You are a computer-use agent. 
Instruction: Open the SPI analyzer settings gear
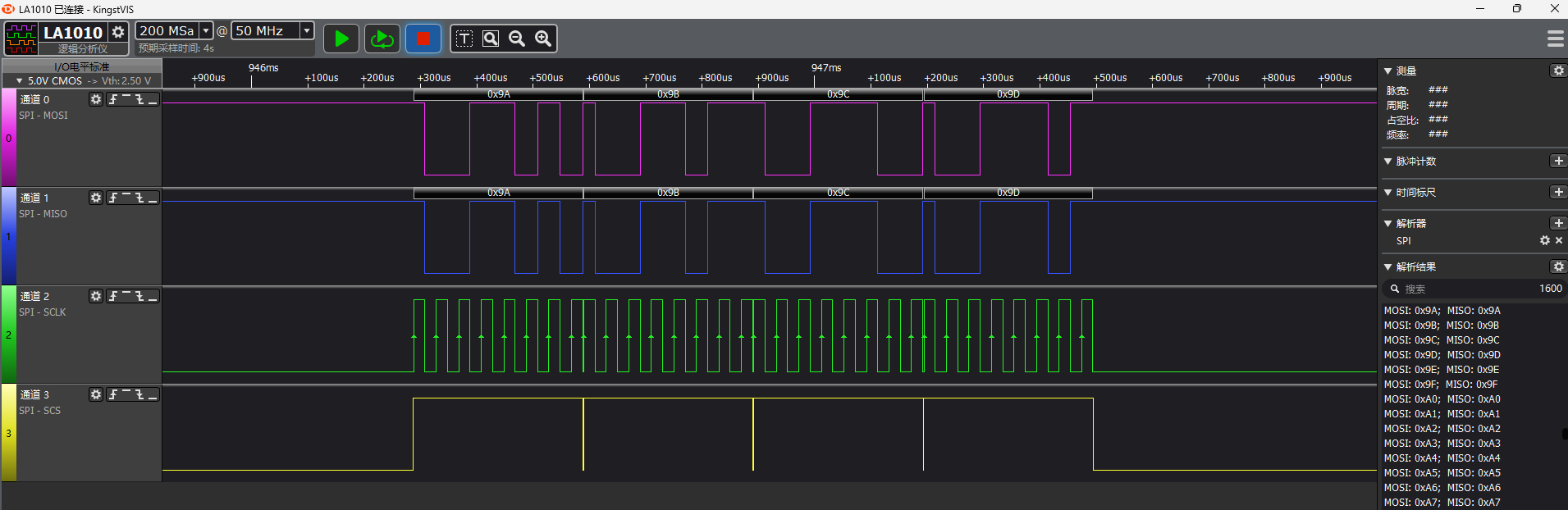coord(1545,240)
